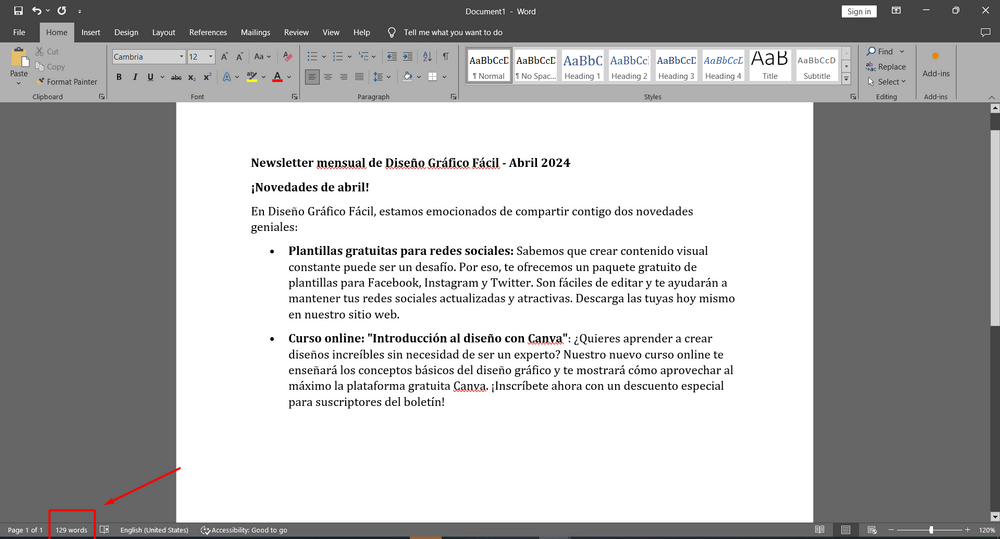Click the zoom slider in the status bar
Image resolution: width=1000 pixels, height=539 pixels.
point(931,530)
